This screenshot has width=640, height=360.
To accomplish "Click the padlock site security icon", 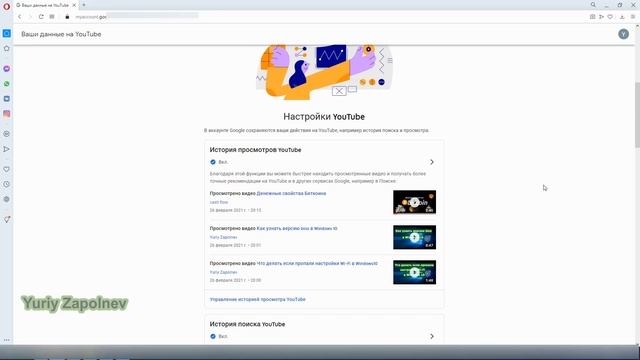I will pos(67,17).
